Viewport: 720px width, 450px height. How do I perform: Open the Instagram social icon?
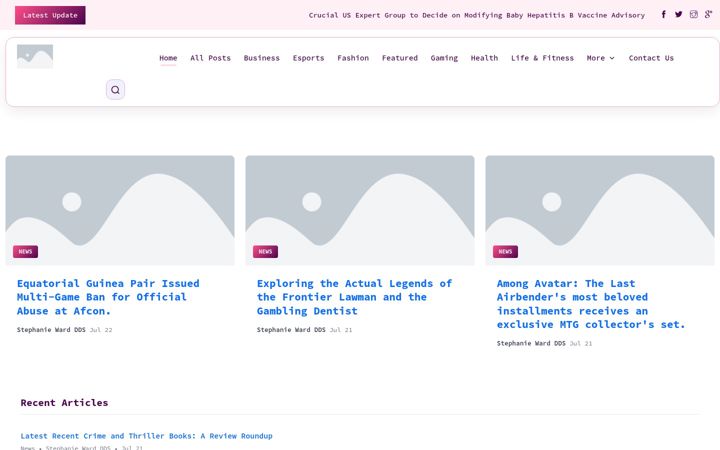click(693, 14)
